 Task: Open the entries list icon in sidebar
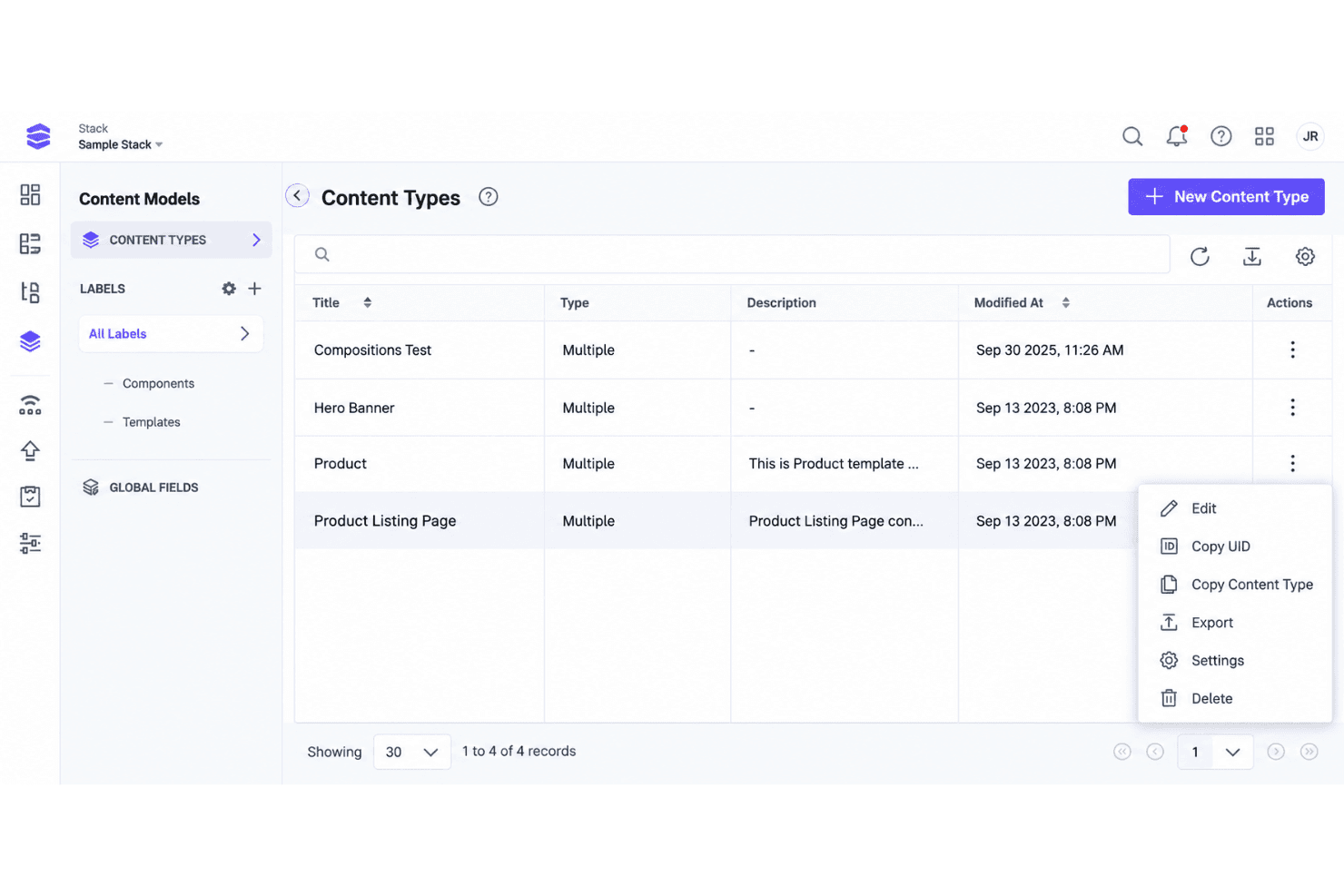point(30,243)
